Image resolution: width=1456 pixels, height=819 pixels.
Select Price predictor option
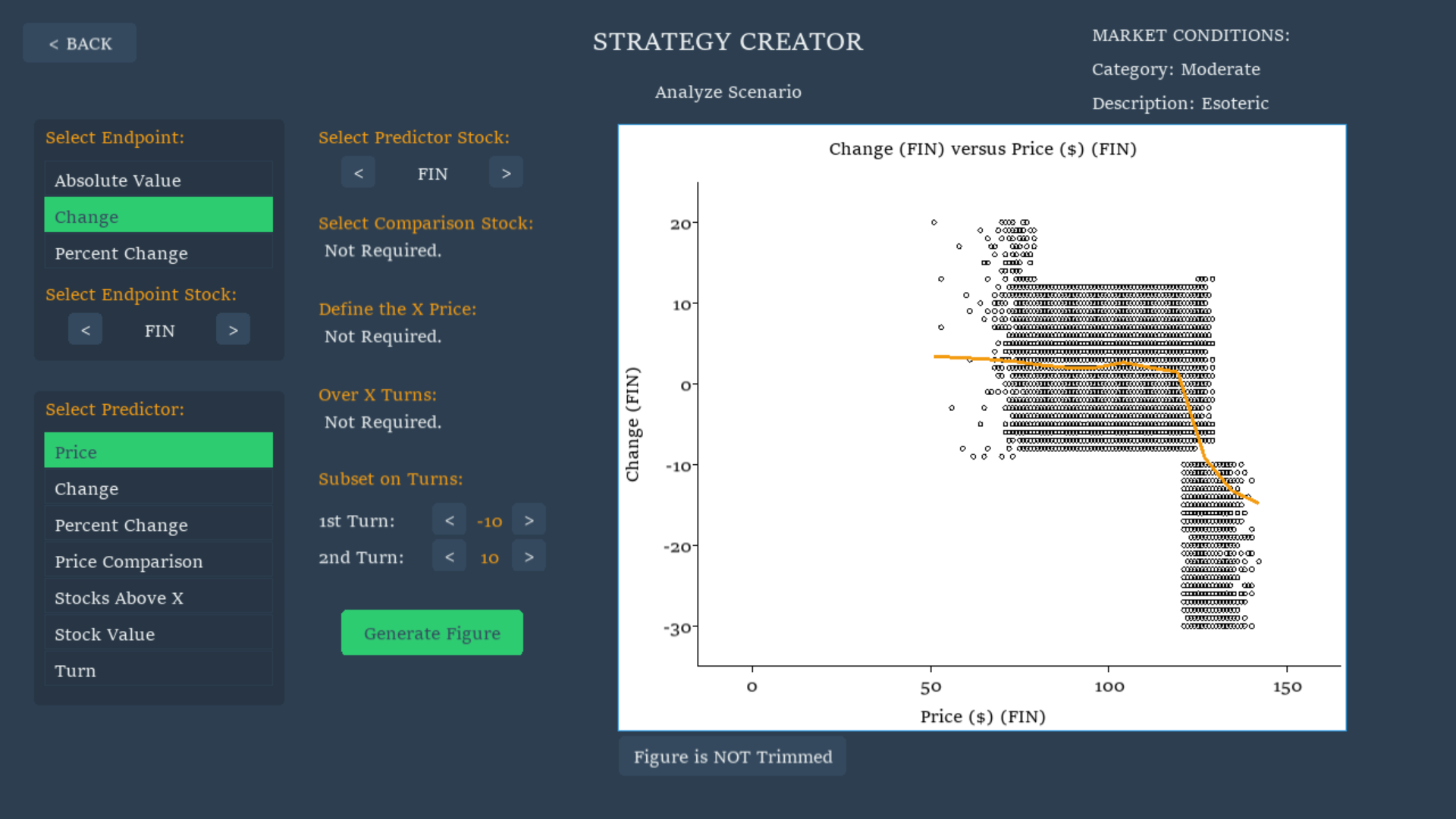click(158, 450)
